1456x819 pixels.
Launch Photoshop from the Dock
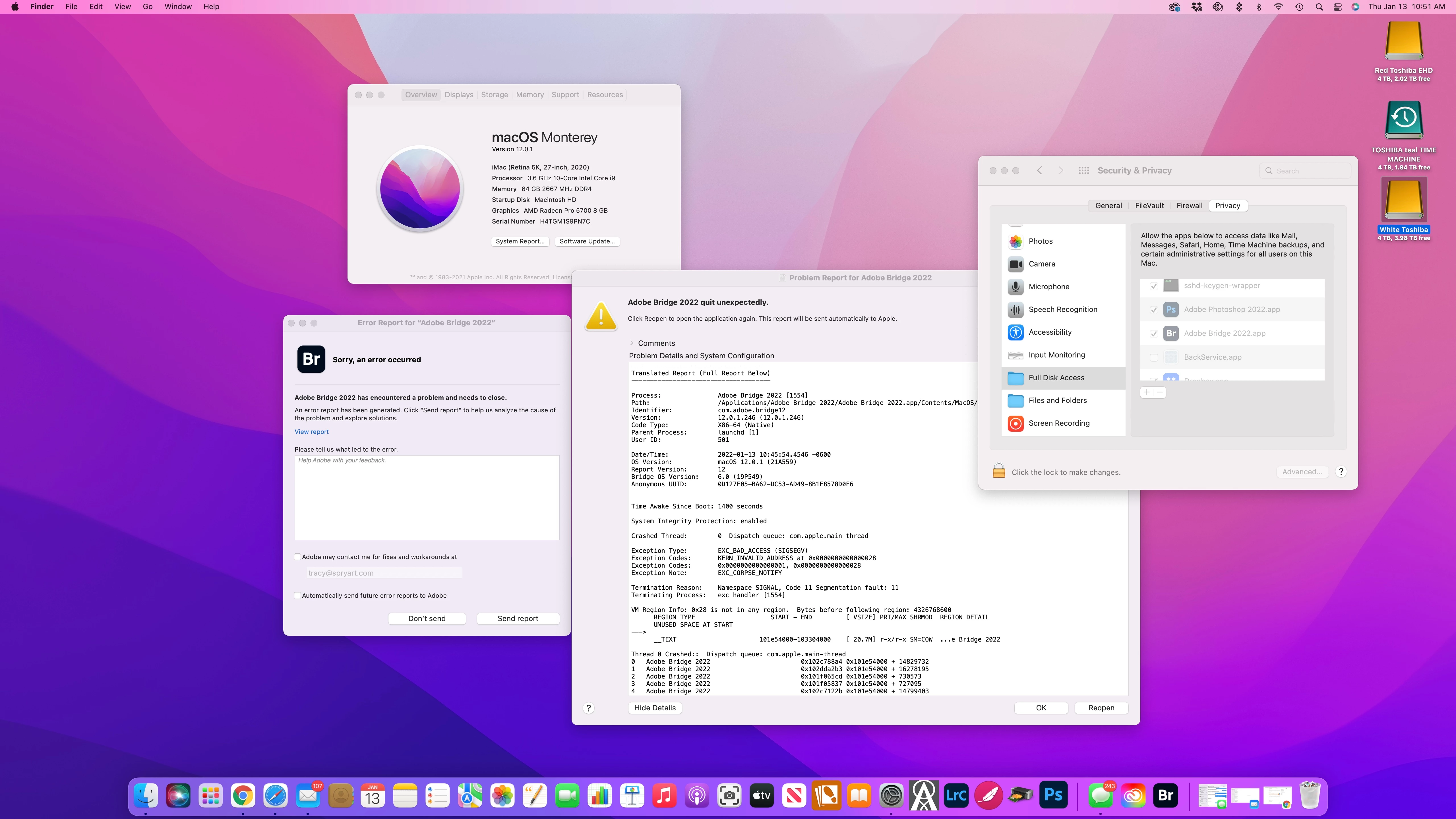coord(1054,796)
